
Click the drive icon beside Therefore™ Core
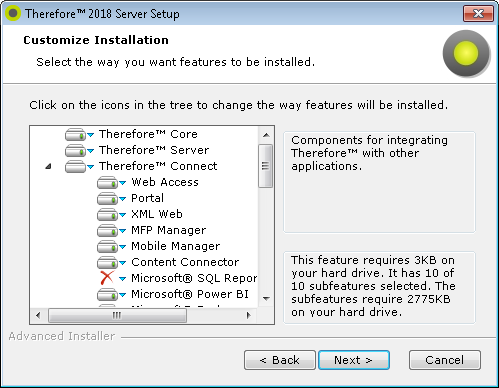pos(75,134)
